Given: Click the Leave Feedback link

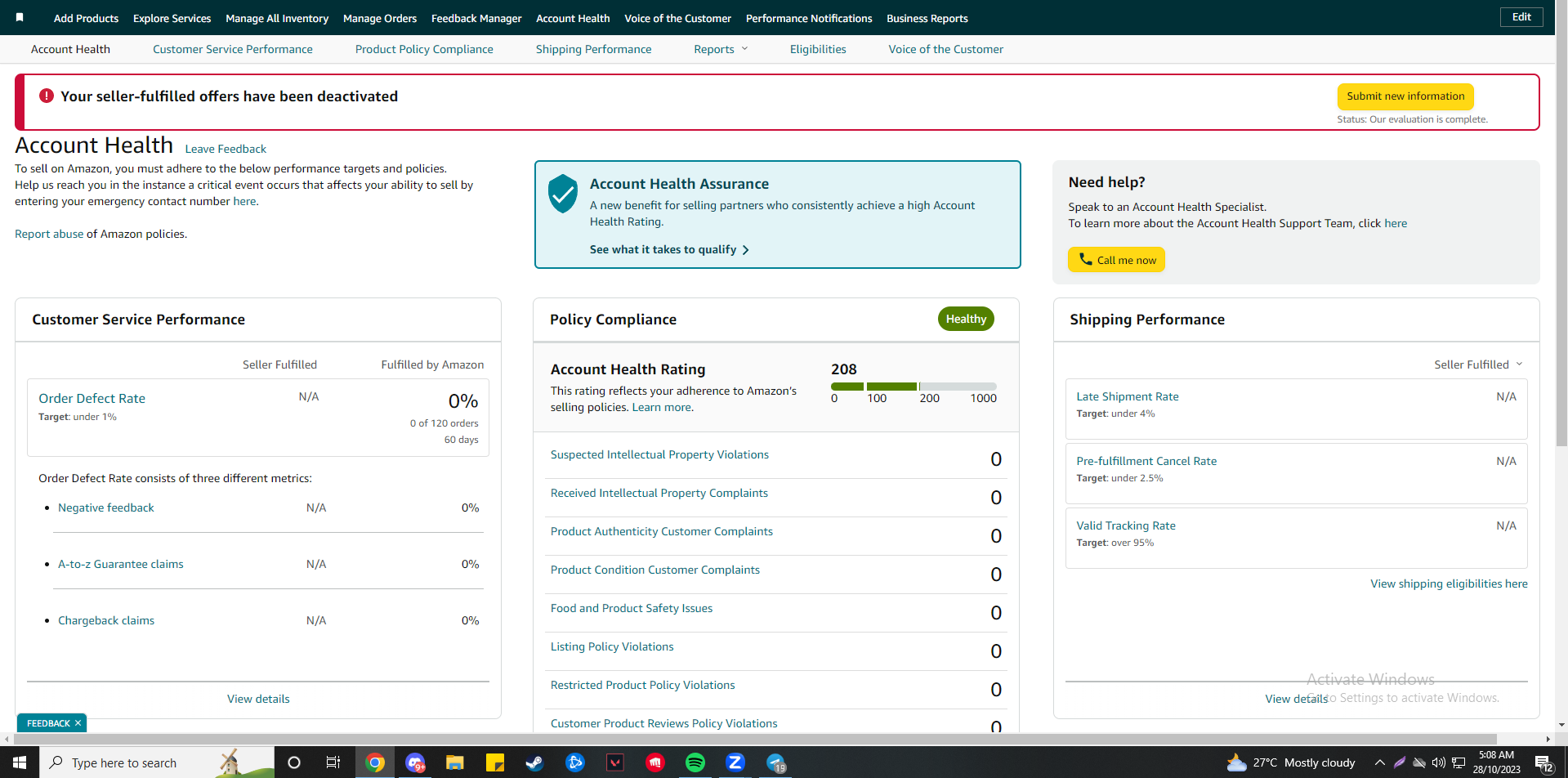Looking at the screenshot, I should click(226, 149).
